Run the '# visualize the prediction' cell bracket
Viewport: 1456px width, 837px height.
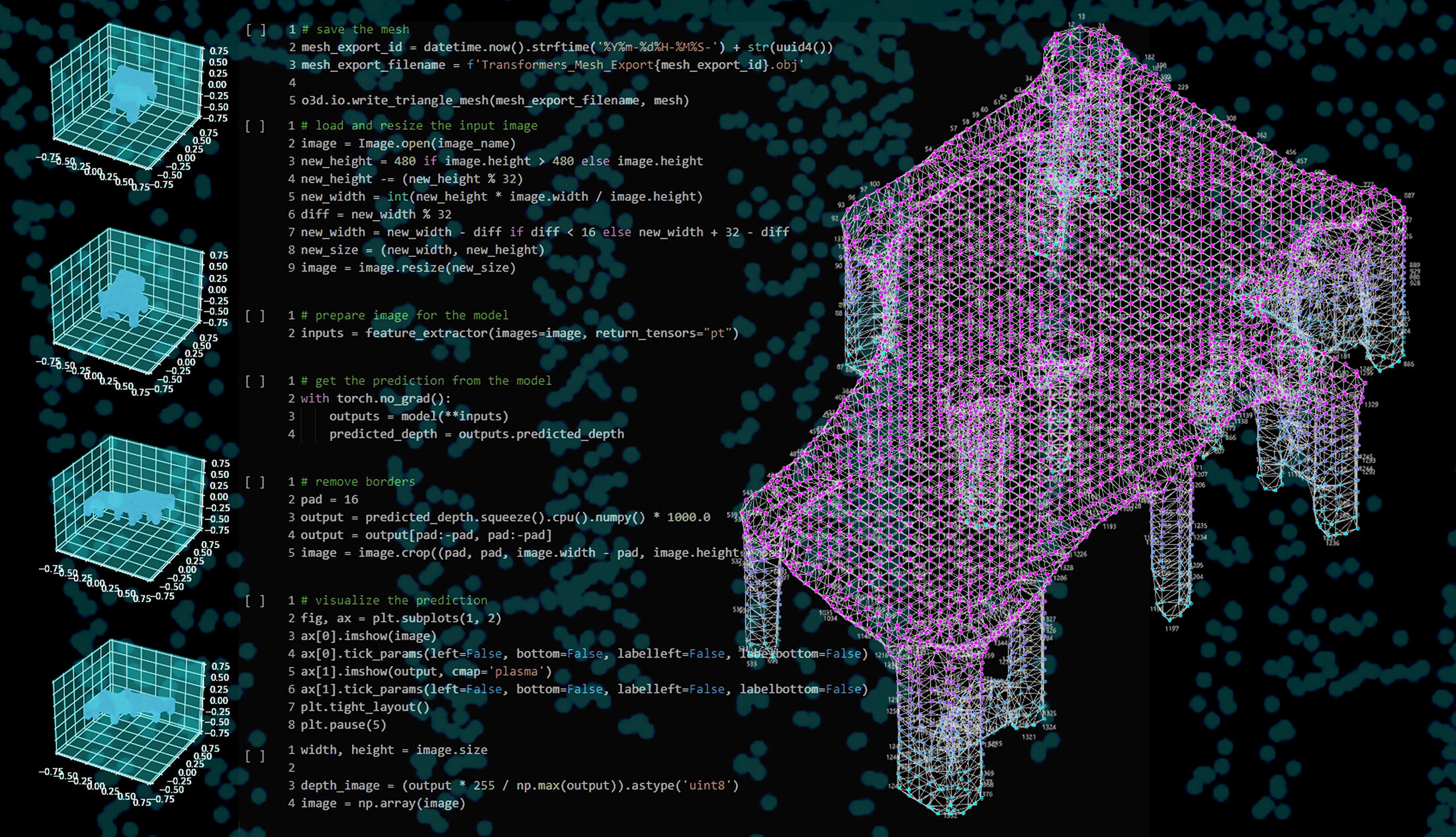[x=255, y=601]
